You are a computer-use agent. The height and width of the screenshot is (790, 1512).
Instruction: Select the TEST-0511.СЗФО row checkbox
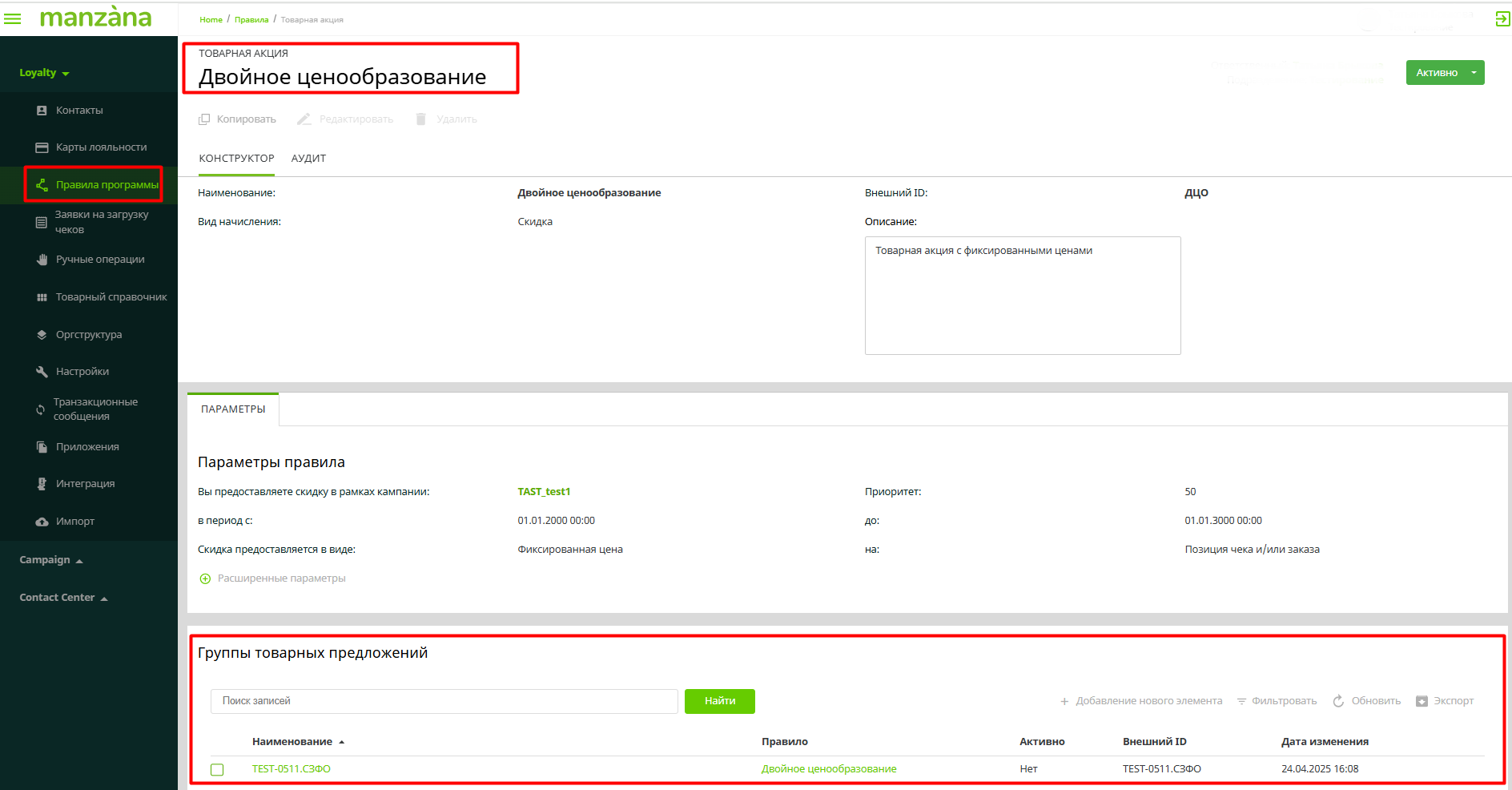[x=217, y=769]
